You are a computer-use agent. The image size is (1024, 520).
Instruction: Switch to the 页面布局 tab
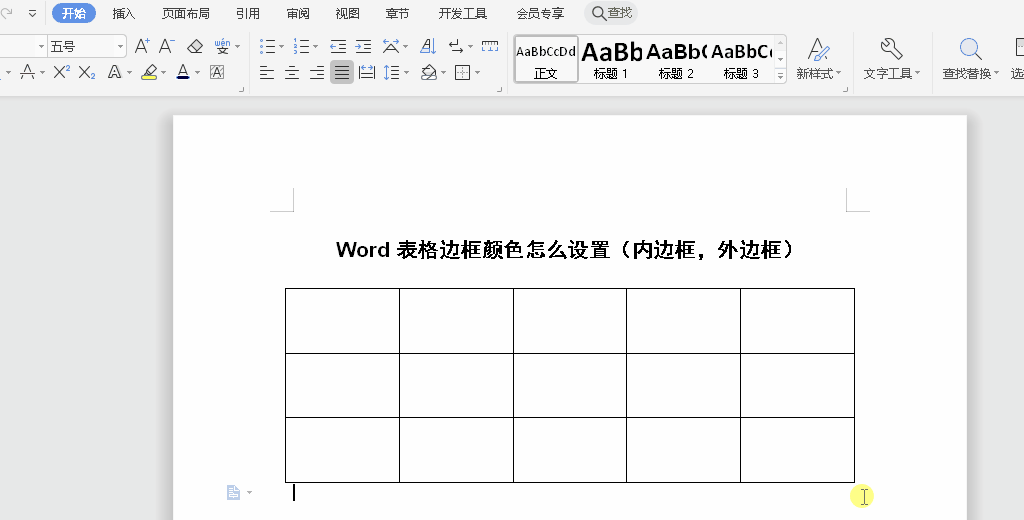tap(186, 13)
